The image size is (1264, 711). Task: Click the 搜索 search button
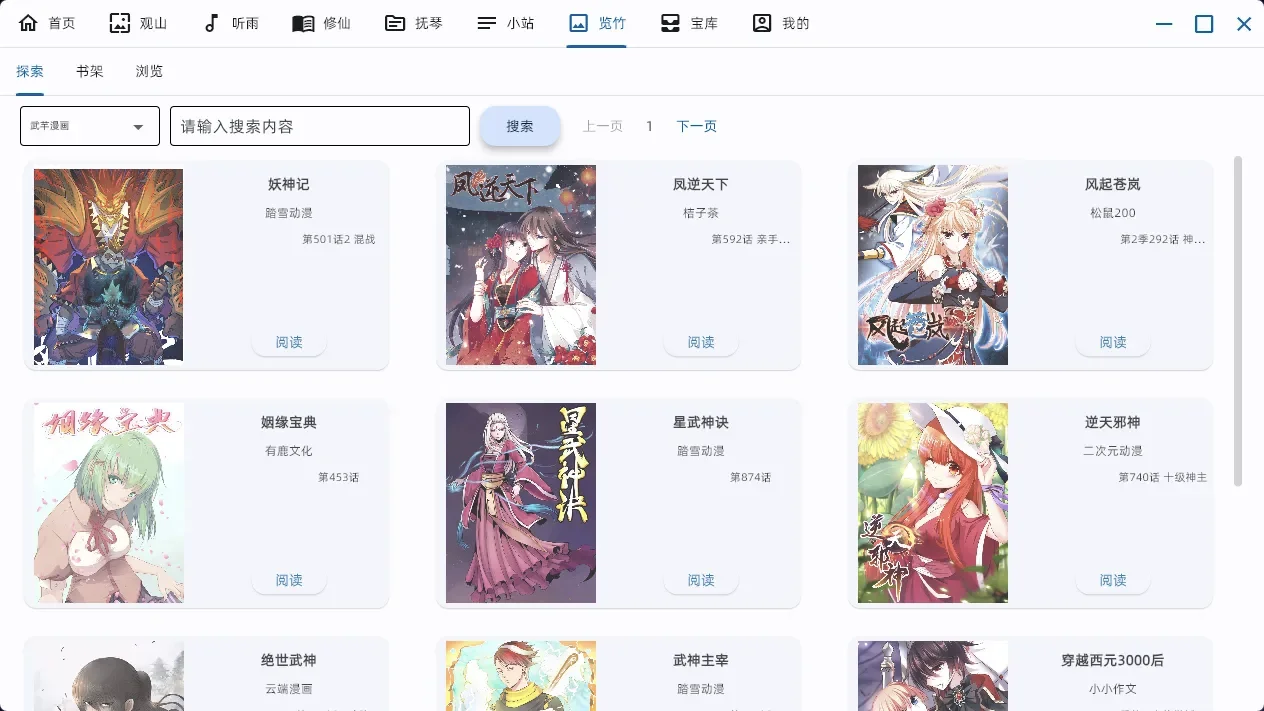[520, 125]
